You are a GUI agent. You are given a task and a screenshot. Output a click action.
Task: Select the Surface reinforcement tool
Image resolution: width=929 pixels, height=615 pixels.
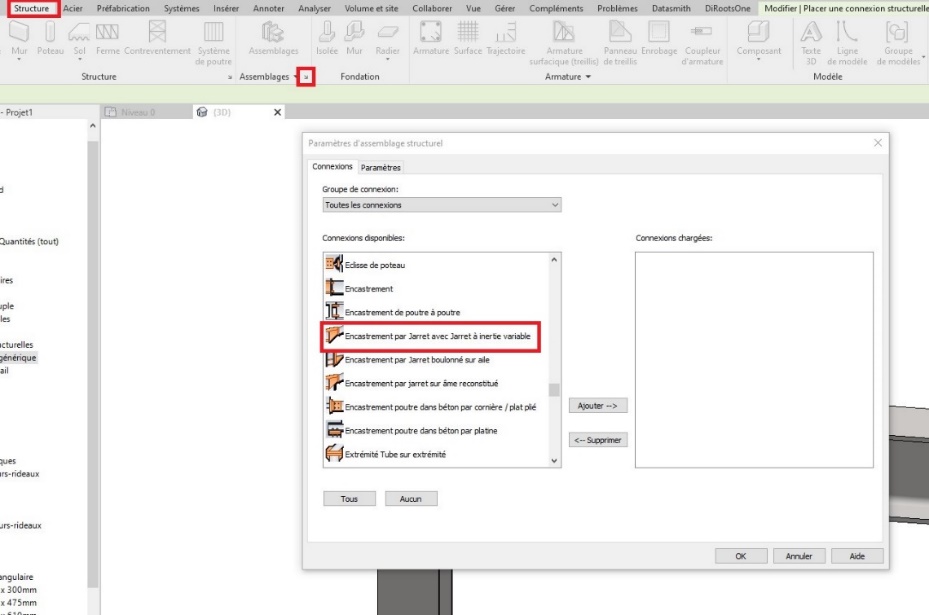(467, 39)
